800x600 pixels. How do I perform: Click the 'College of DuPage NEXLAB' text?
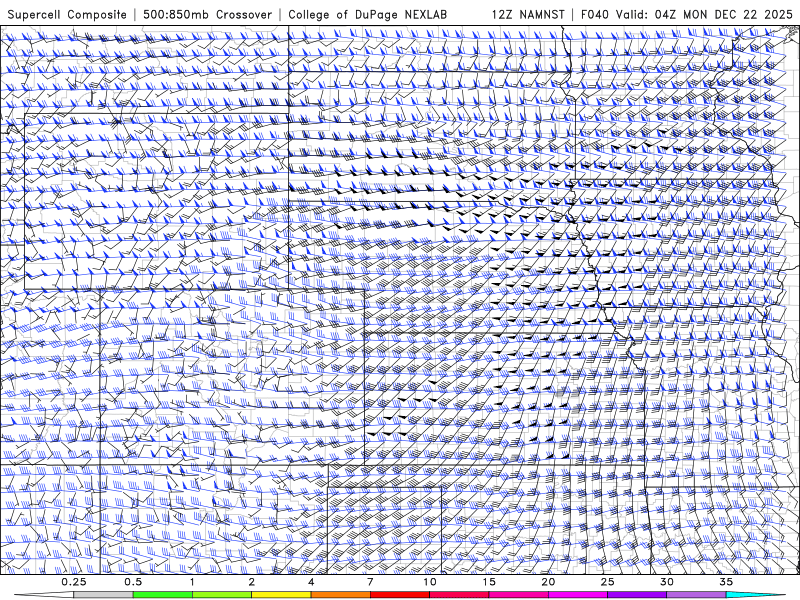(367, 15)
